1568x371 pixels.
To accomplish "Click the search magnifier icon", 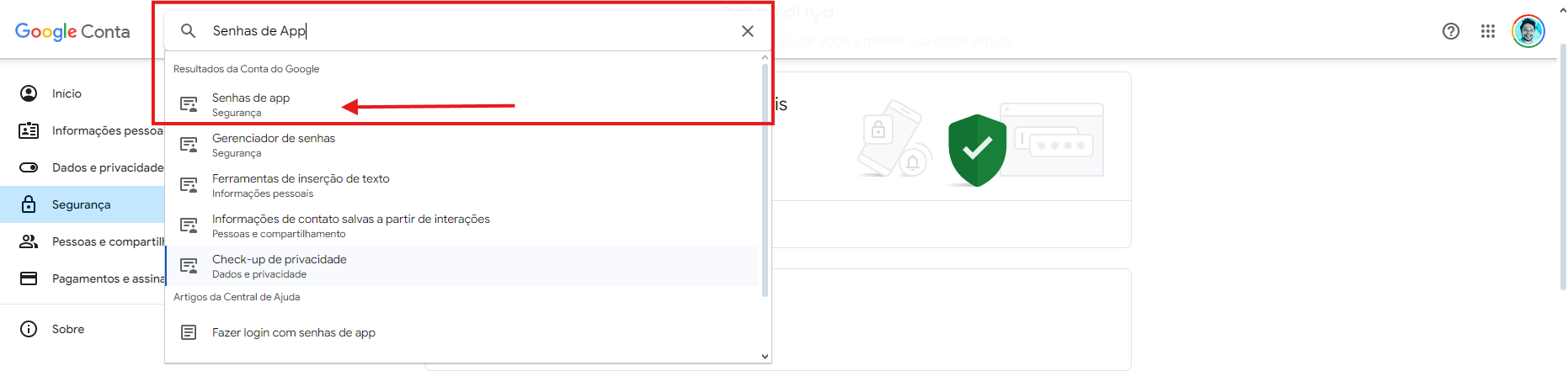I will (189, 31).
